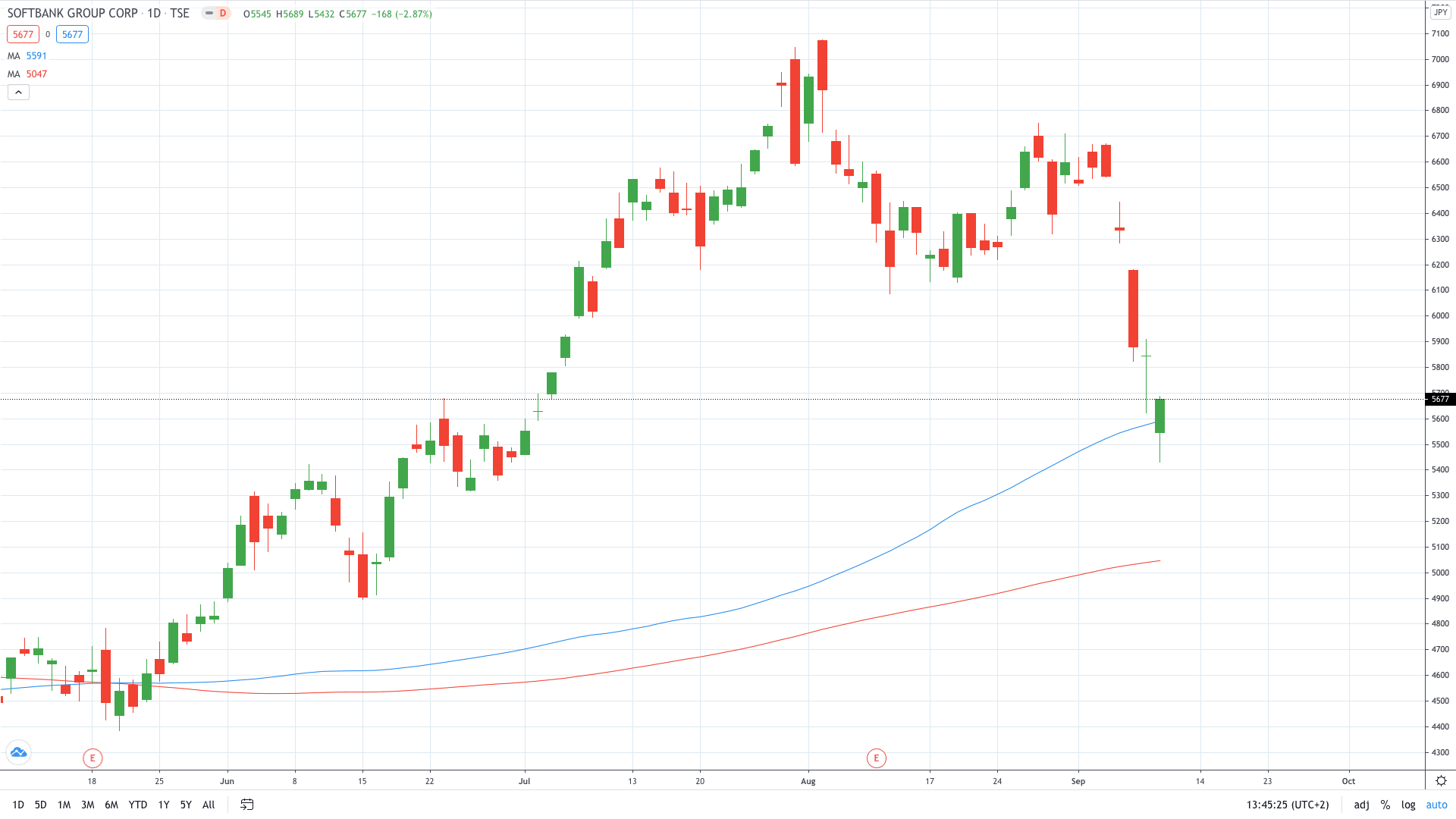Viewport: 1456px width, 819px height.
Task: Select the MA 5591 indicator legend
Action: (27, 56)
